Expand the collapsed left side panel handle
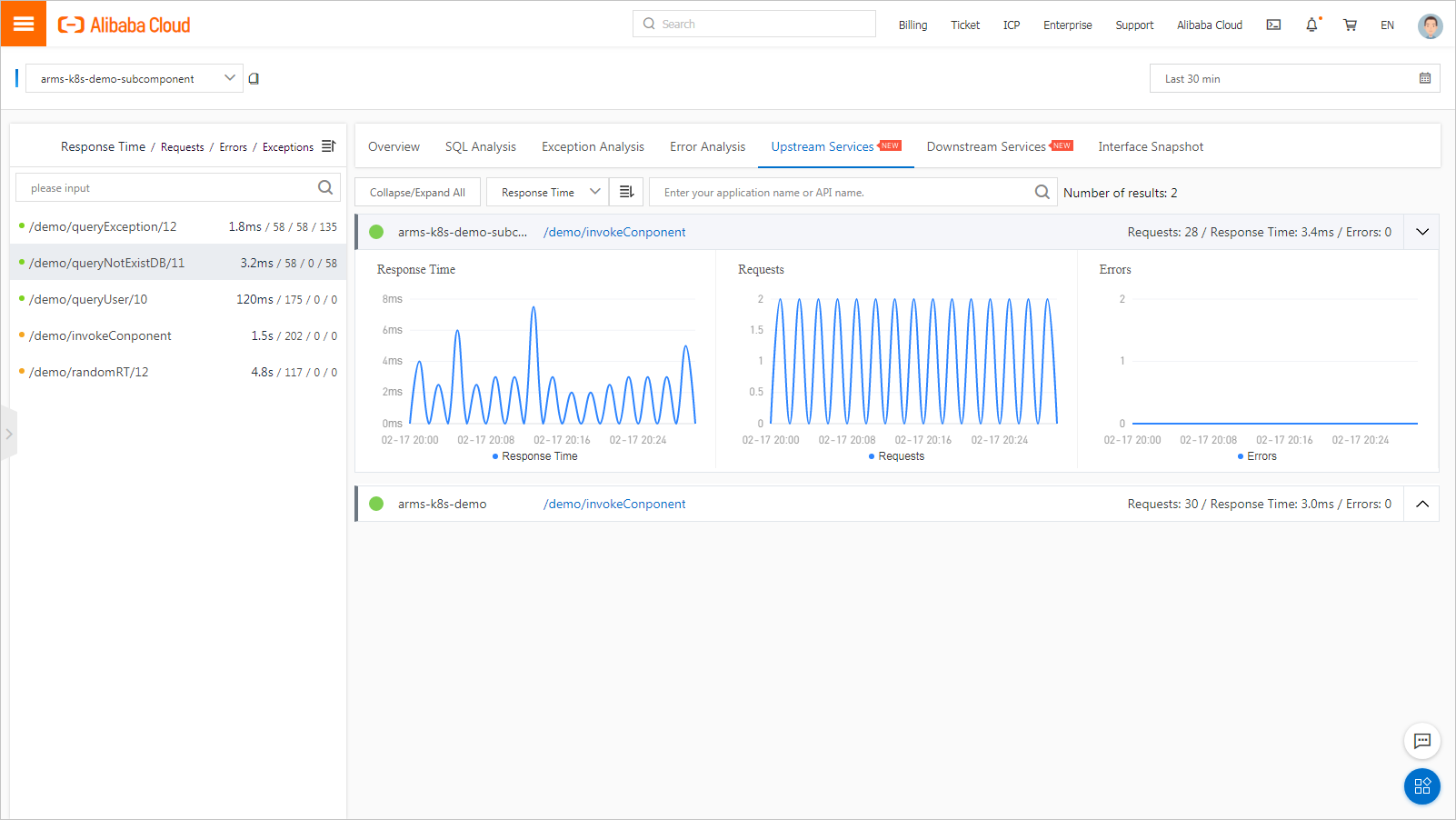Screen dimensions: 1456x820 point(8,435)
